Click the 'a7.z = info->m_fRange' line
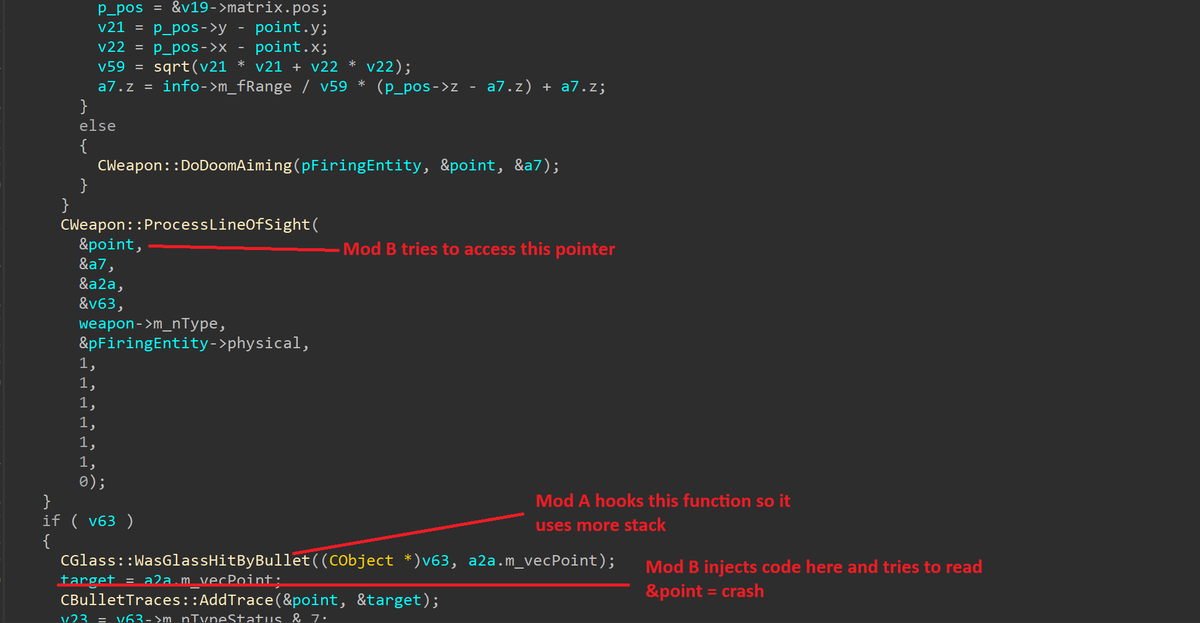1200x623 pixels. (x=351, y=87)
